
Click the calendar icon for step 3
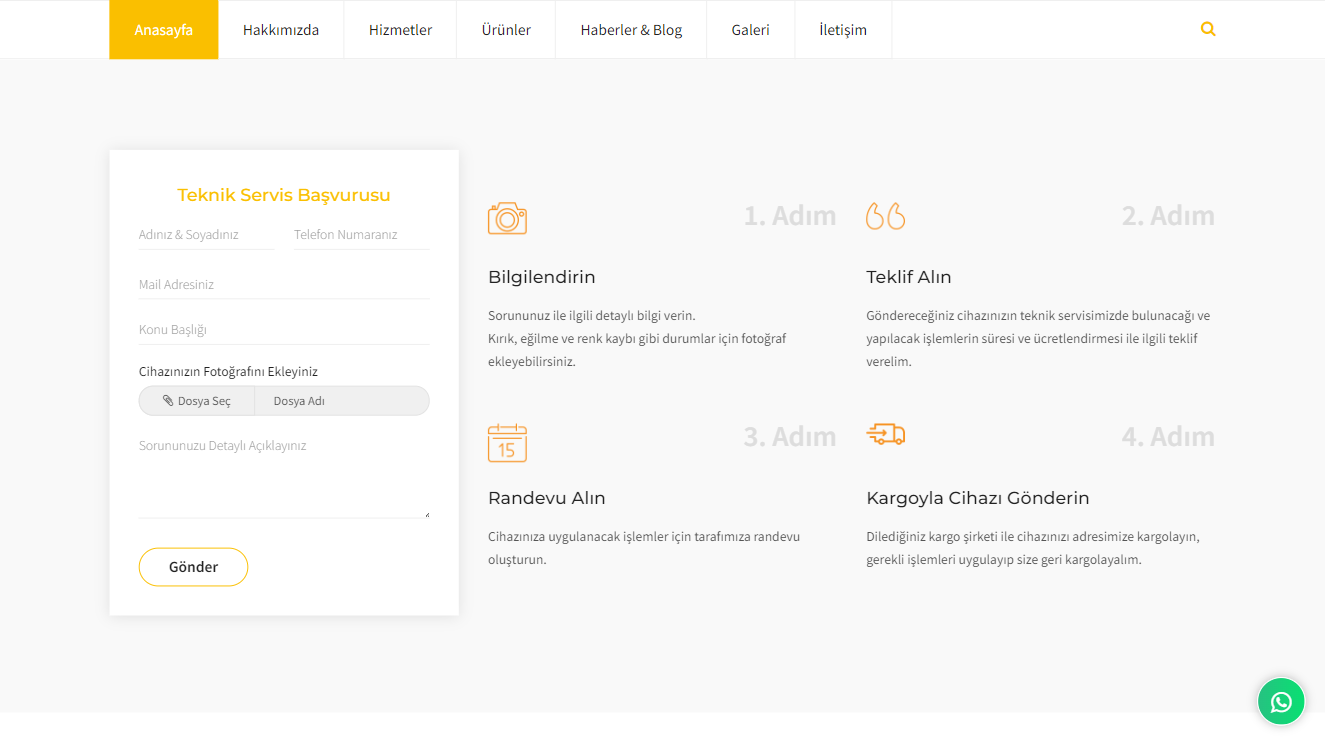point(507,443)
